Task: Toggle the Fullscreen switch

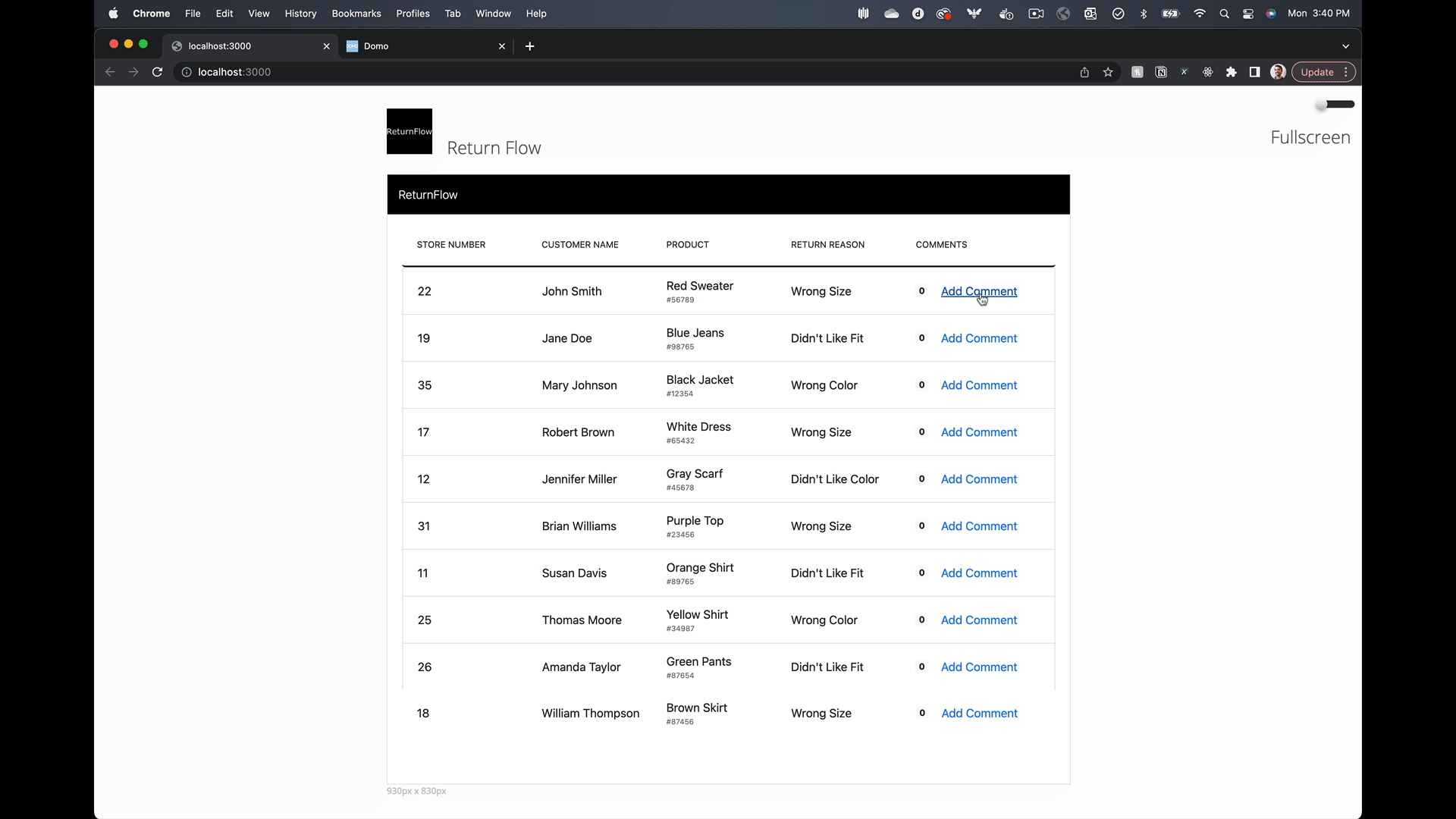Action: [1335, 105]
